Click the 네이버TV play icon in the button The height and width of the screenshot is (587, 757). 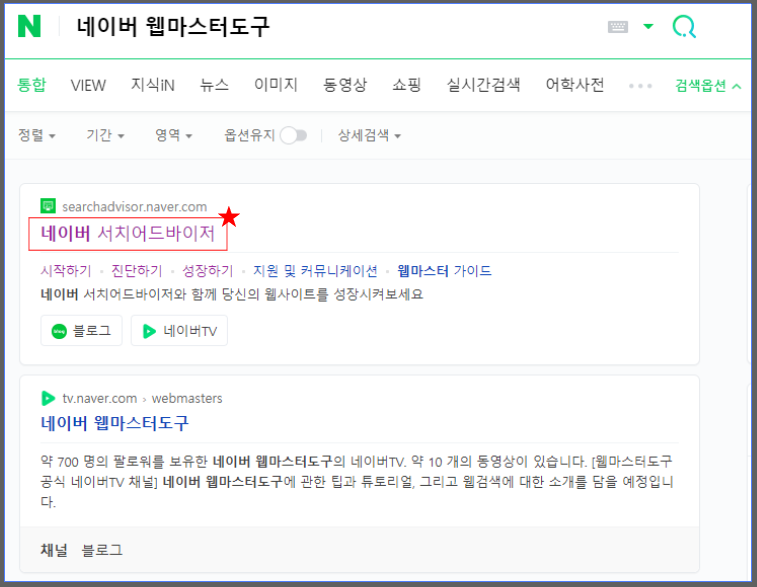[x=149, y=331]
